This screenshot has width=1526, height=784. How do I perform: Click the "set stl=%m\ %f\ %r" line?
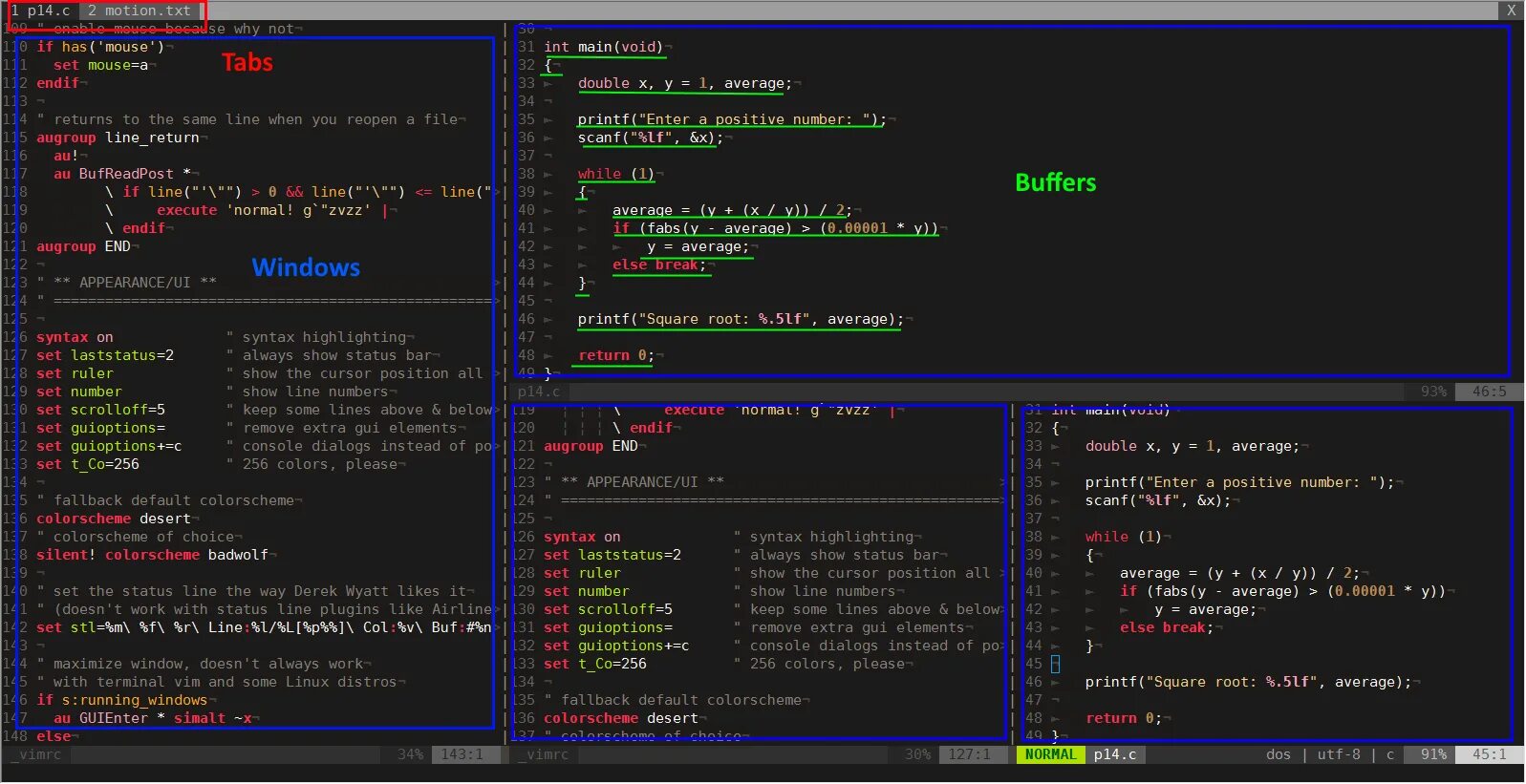[x=264, y=627]
